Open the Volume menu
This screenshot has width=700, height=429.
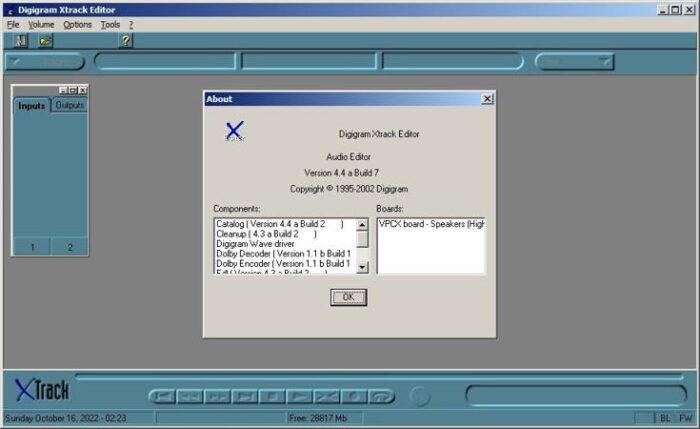[x=41, y=24]
